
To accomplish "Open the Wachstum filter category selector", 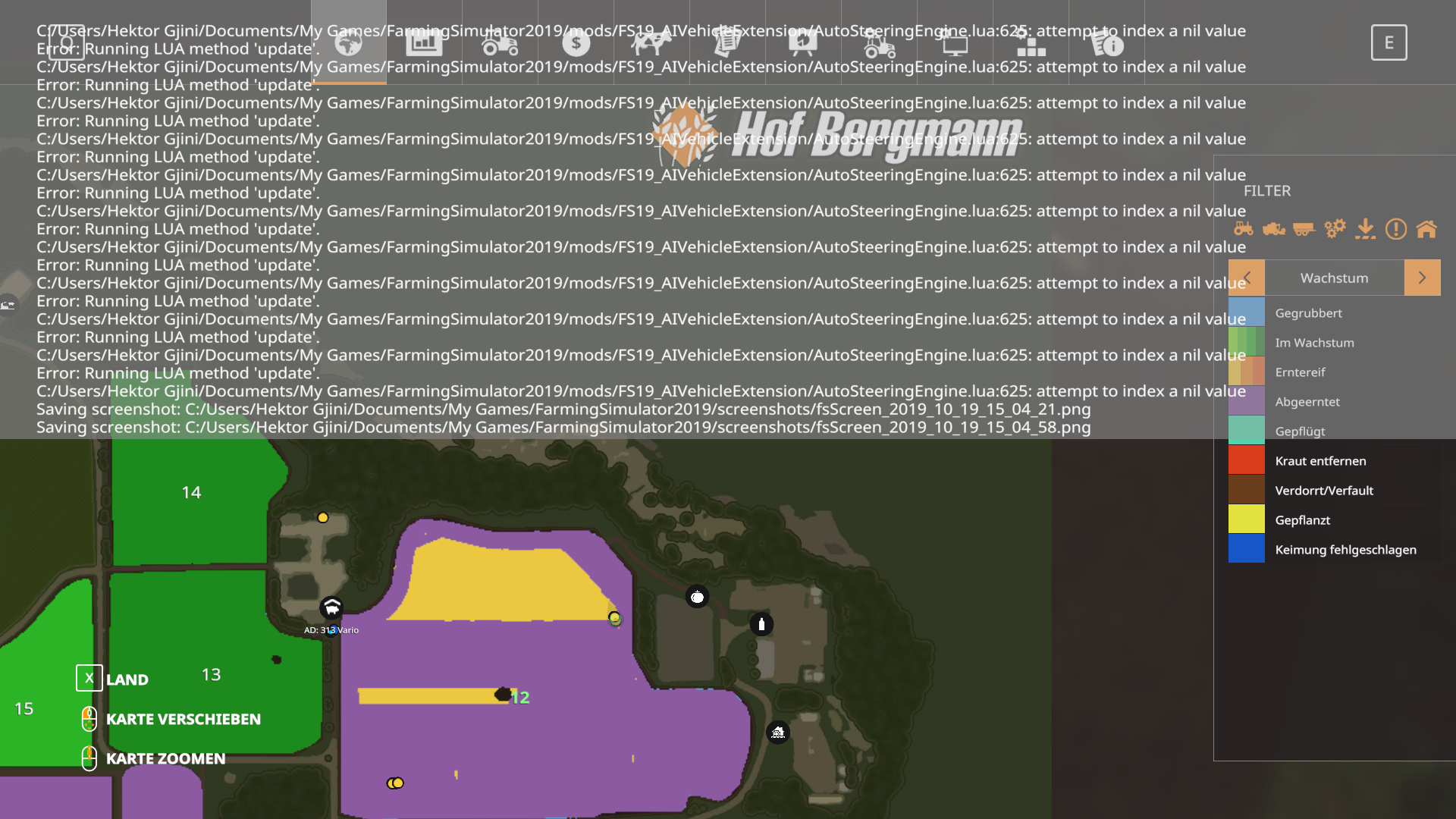I will click(1333, 278).
